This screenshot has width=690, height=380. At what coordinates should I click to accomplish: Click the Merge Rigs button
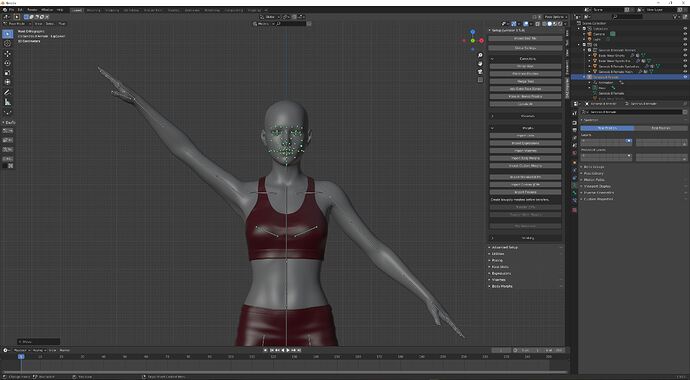(525, 81)
